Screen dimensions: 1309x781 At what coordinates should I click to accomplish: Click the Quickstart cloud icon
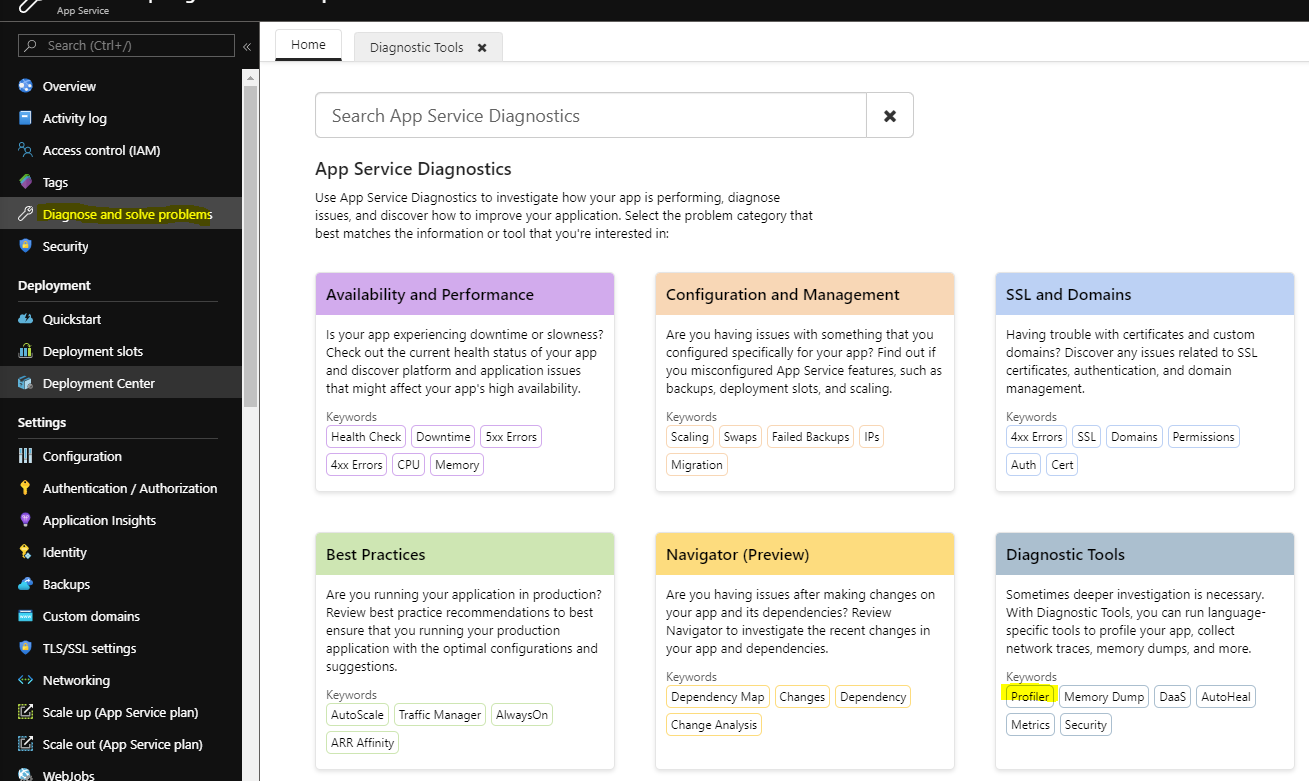point(26,319)
